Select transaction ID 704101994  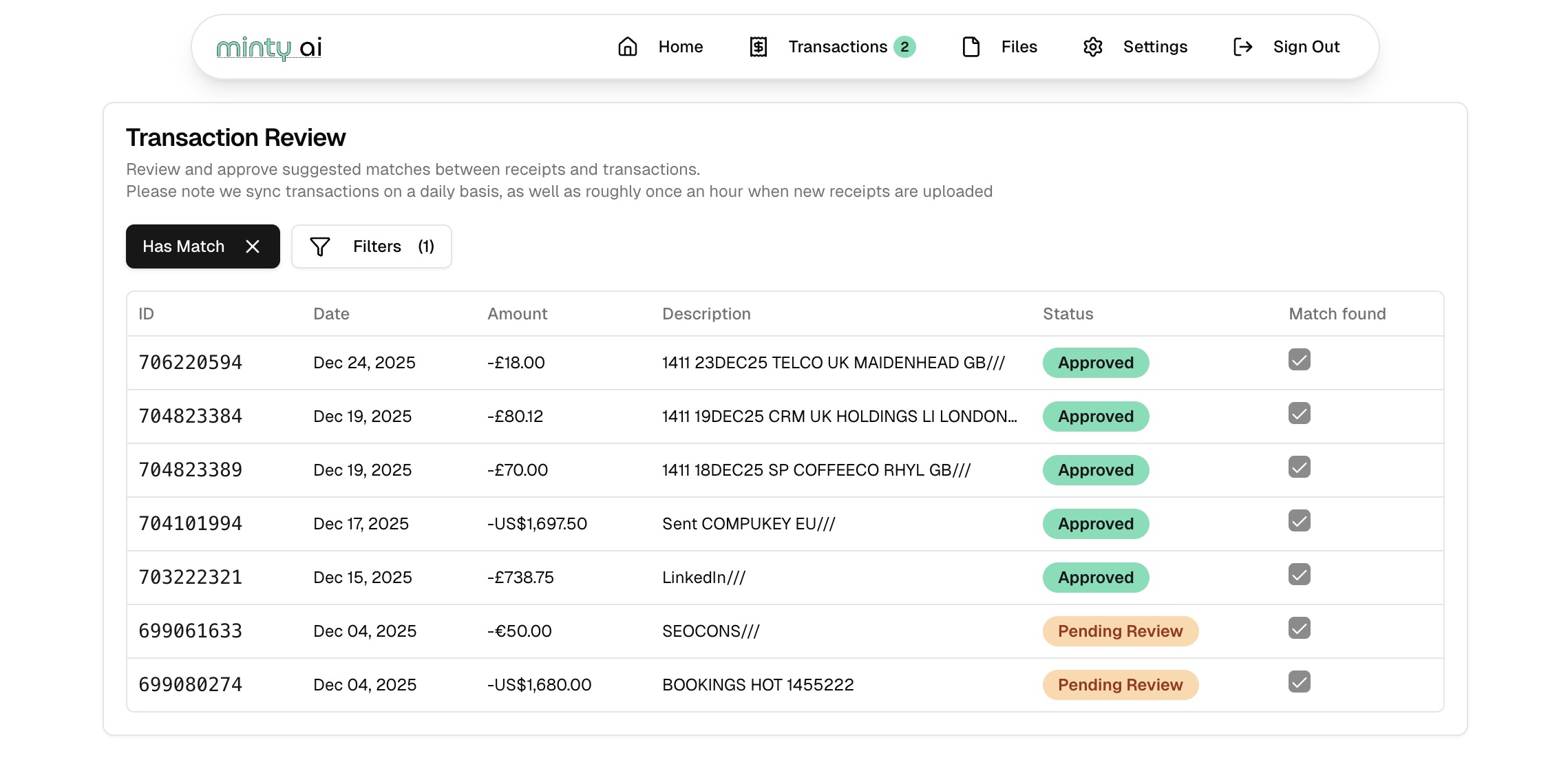pos(190,523)
